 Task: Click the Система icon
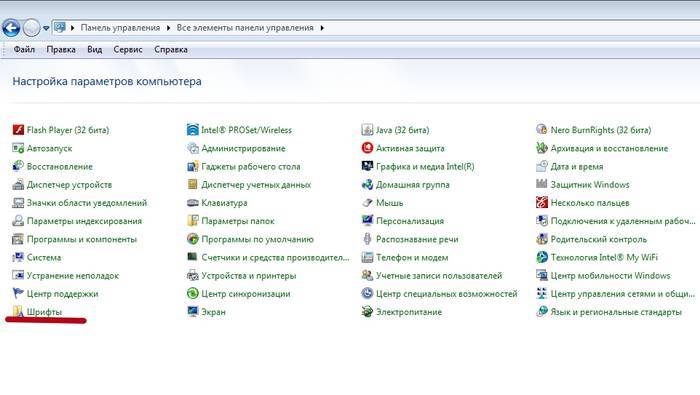click(x=18, y=258)
